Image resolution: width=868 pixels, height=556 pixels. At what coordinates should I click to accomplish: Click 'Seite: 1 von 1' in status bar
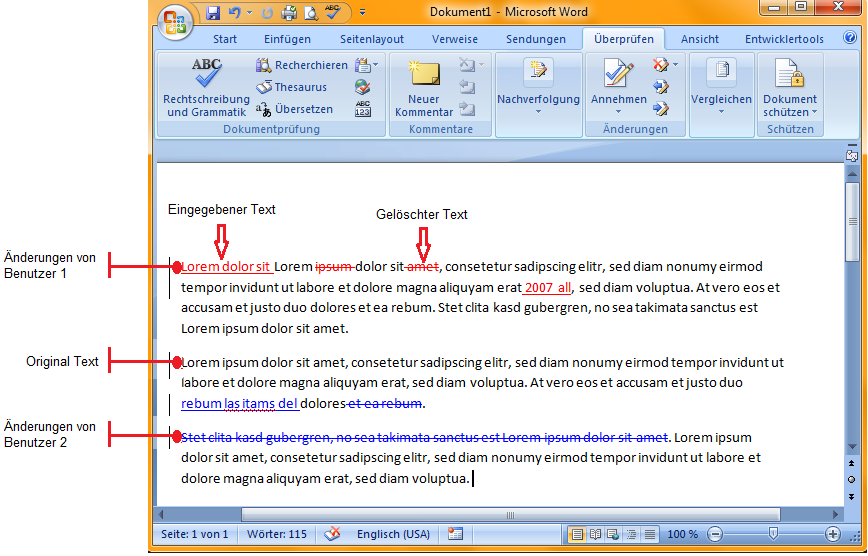coord(194,534)
